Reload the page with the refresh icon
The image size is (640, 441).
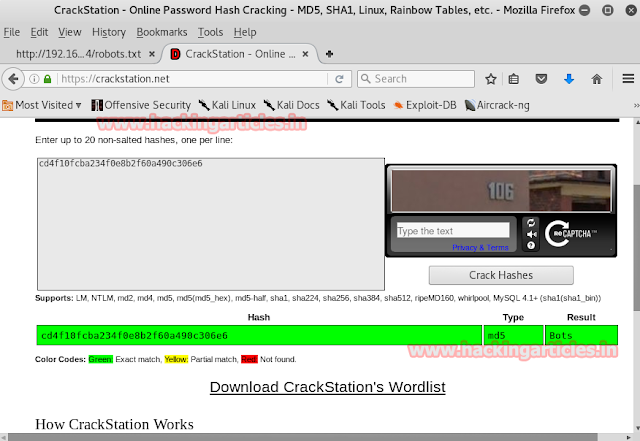(x=339, y=79)
